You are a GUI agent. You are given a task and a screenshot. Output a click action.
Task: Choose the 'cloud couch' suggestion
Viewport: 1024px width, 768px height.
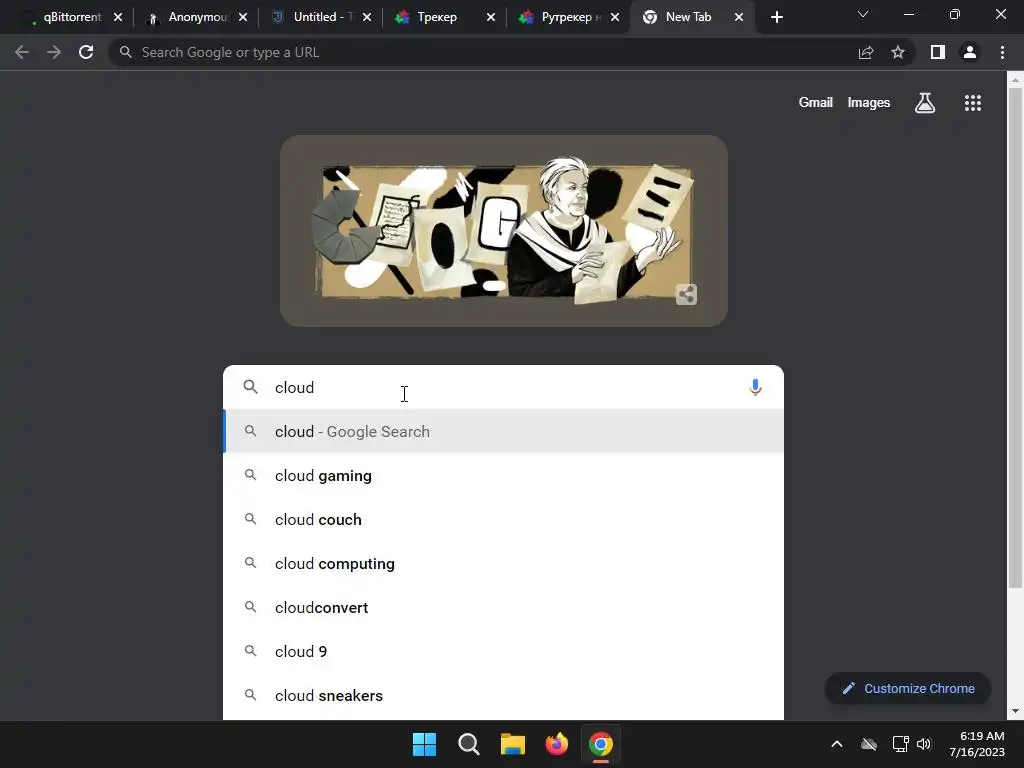[504, 519]
